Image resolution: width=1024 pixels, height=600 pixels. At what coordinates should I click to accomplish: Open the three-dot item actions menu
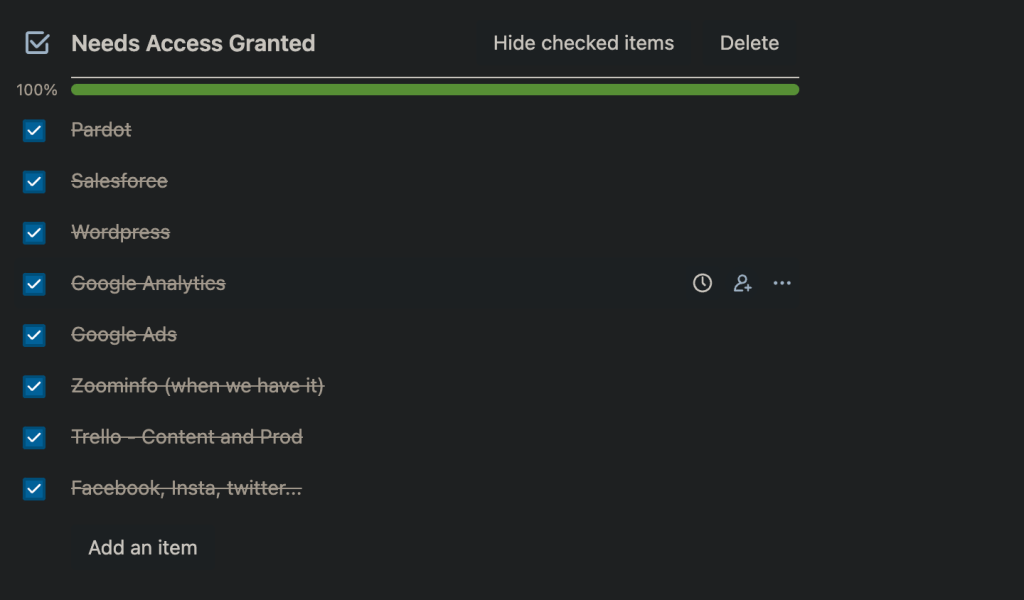click(782, 284)
